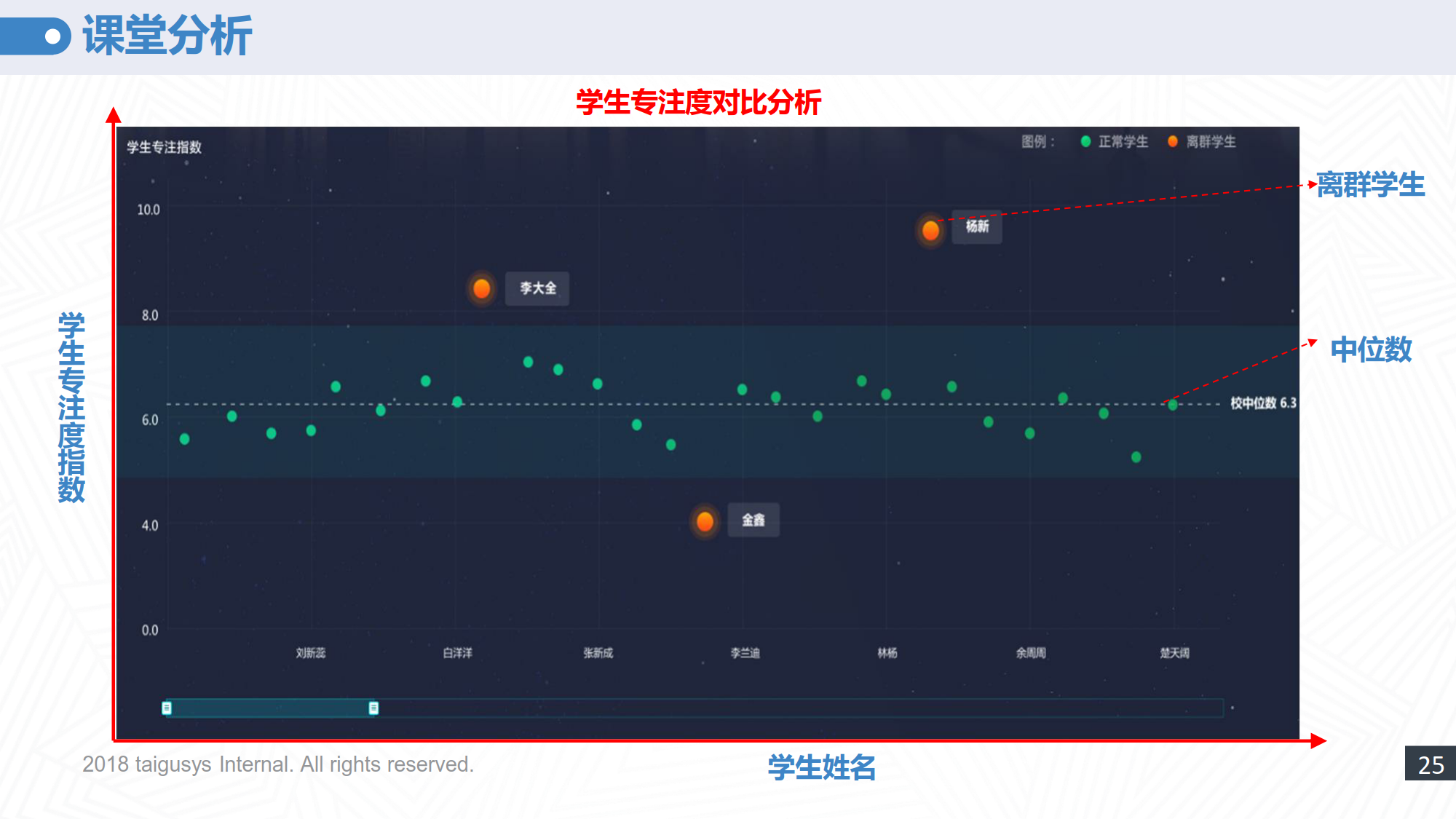Click the 校中位数 6.3 median label

pos(1262,403)
